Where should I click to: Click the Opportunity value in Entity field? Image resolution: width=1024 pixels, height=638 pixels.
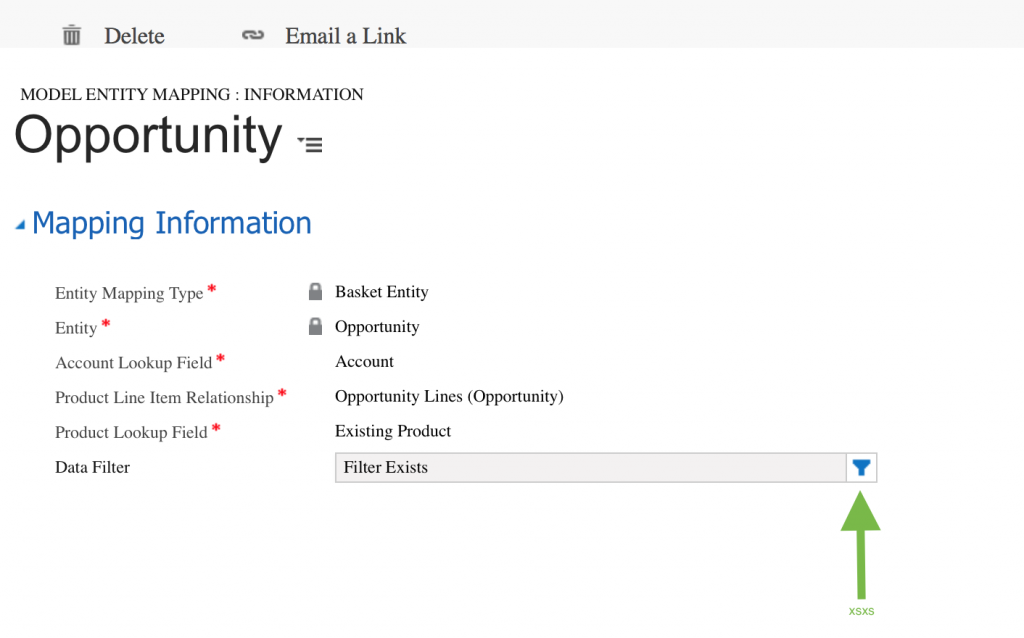[x=377, y=327]
